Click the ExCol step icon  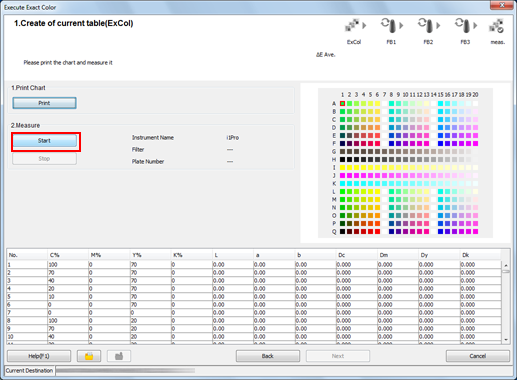click(351, 25)
